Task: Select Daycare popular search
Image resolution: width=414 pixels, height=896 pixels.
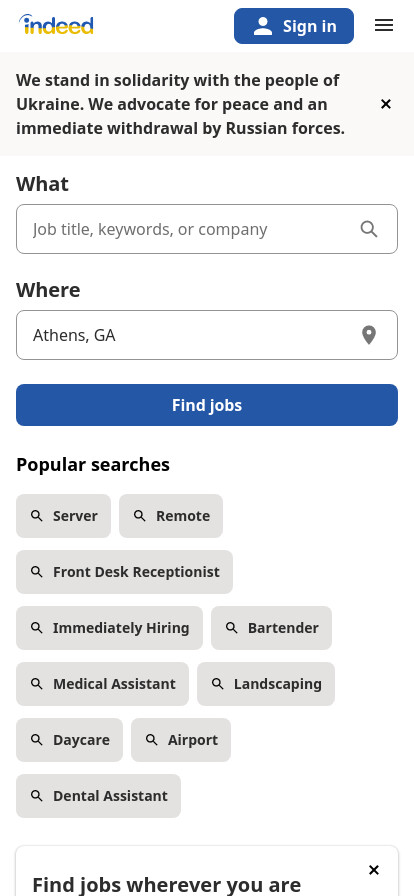Action: click(69, 740)
